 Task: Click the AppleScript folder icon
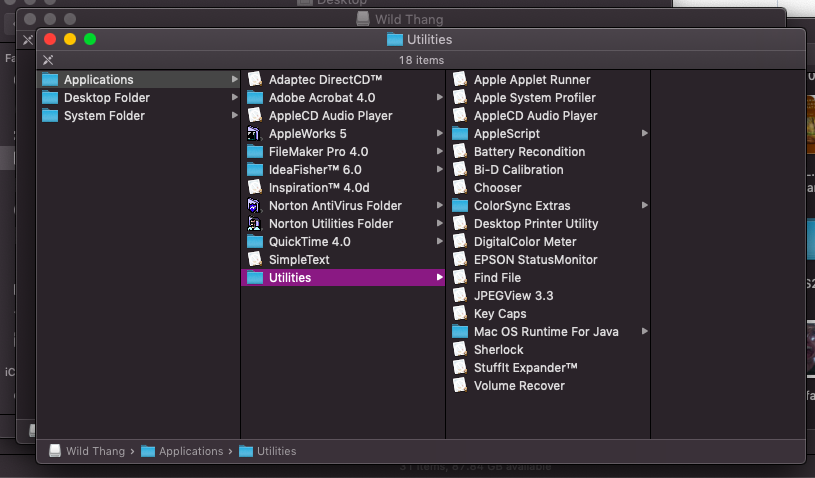460,134
